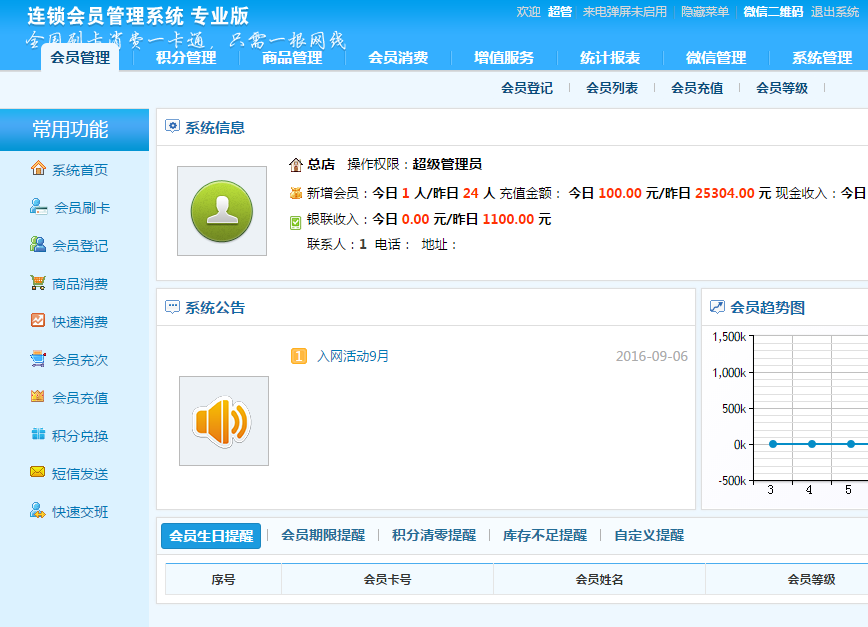Switch to the 会员生日提醒 tab
Image resolution: width=868 pixels, height=627 pixels.
click(211, 536)
